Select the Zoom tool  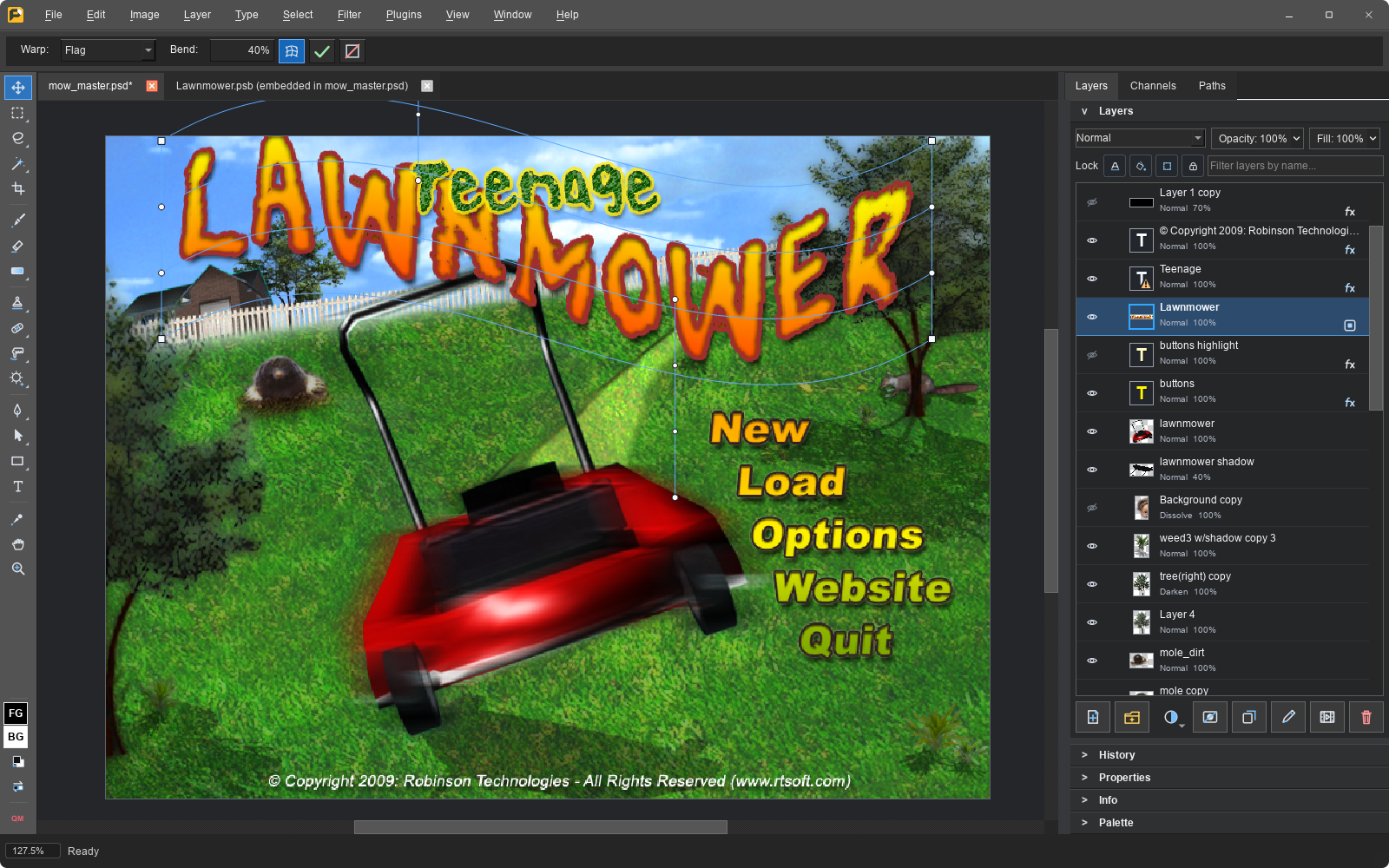click(x=17, y=569)
